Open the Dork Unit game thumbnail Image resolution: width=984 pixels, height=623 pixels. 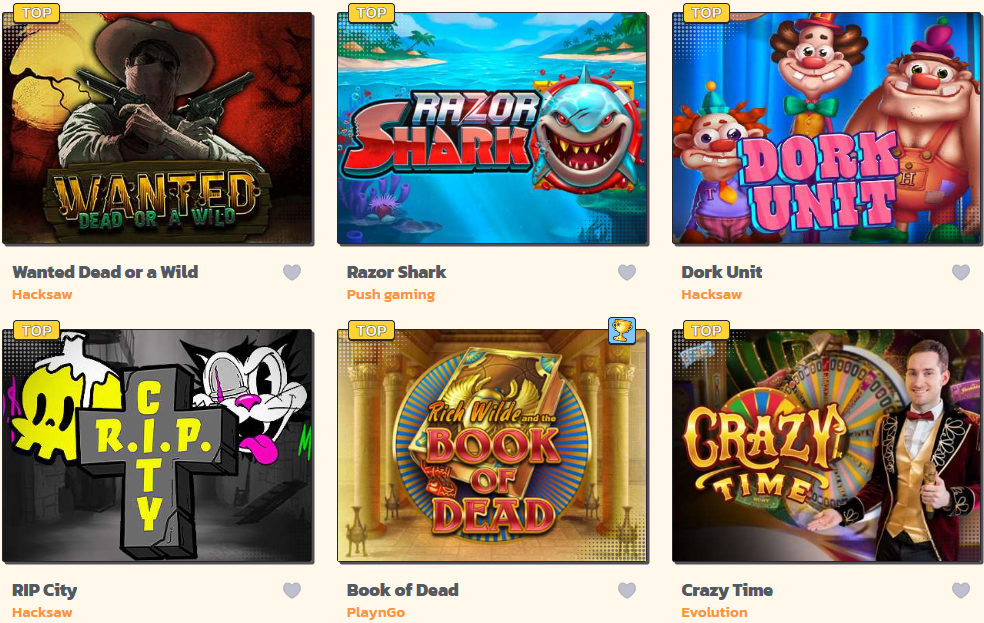coord(827,129)
